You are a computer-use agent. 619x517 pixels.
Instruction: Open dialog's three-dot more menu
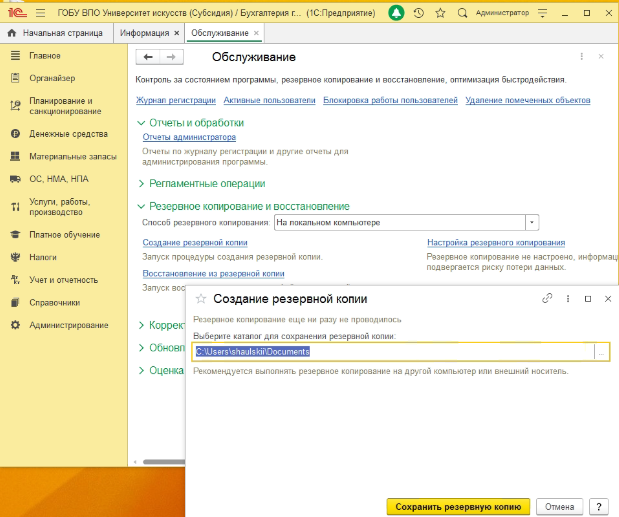coord(567,299)
